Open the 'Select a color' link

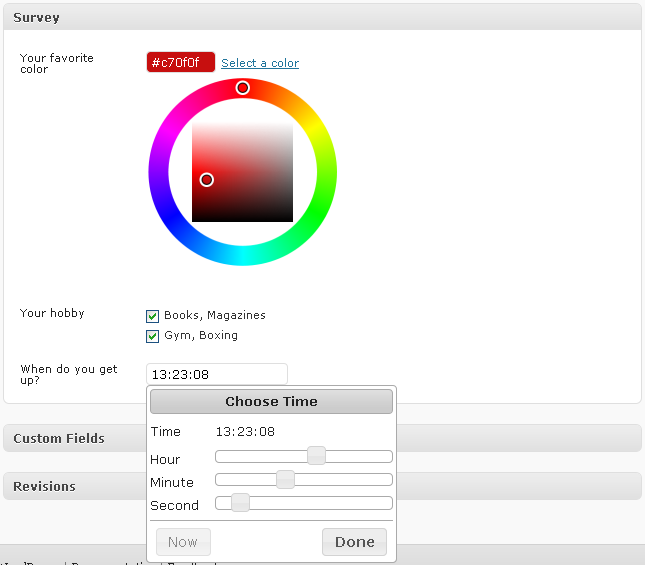click(260, 63)
